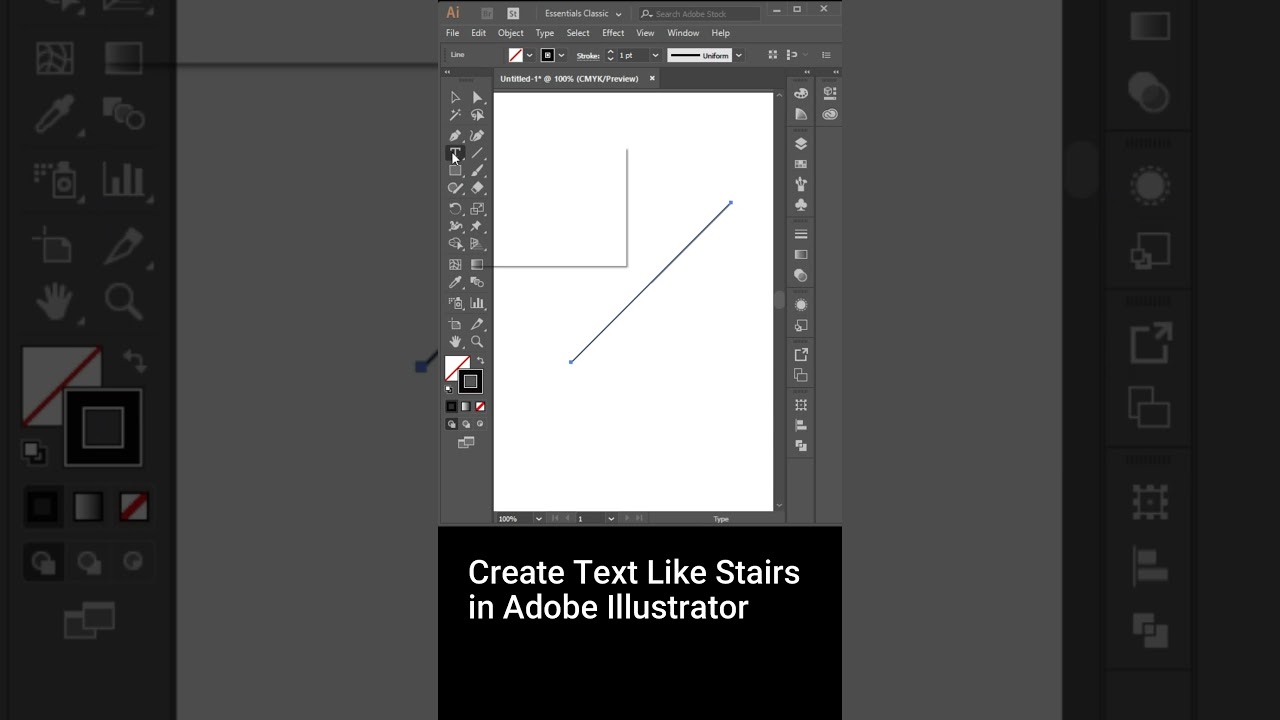Select the Rectangle tool

455,171
